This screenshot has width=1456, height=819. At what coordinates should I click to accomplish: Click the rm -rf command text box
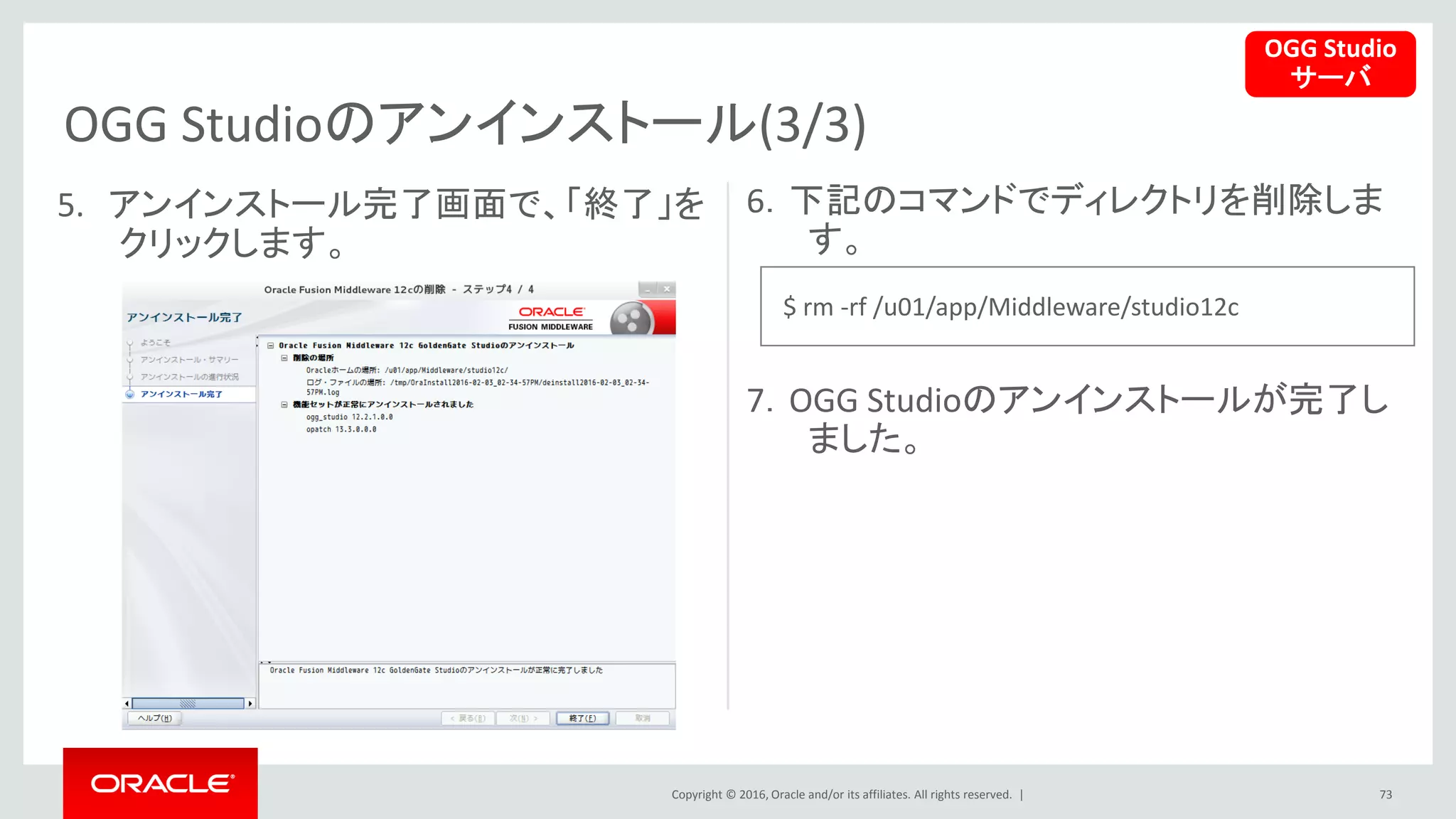(x=1087, y=306)
